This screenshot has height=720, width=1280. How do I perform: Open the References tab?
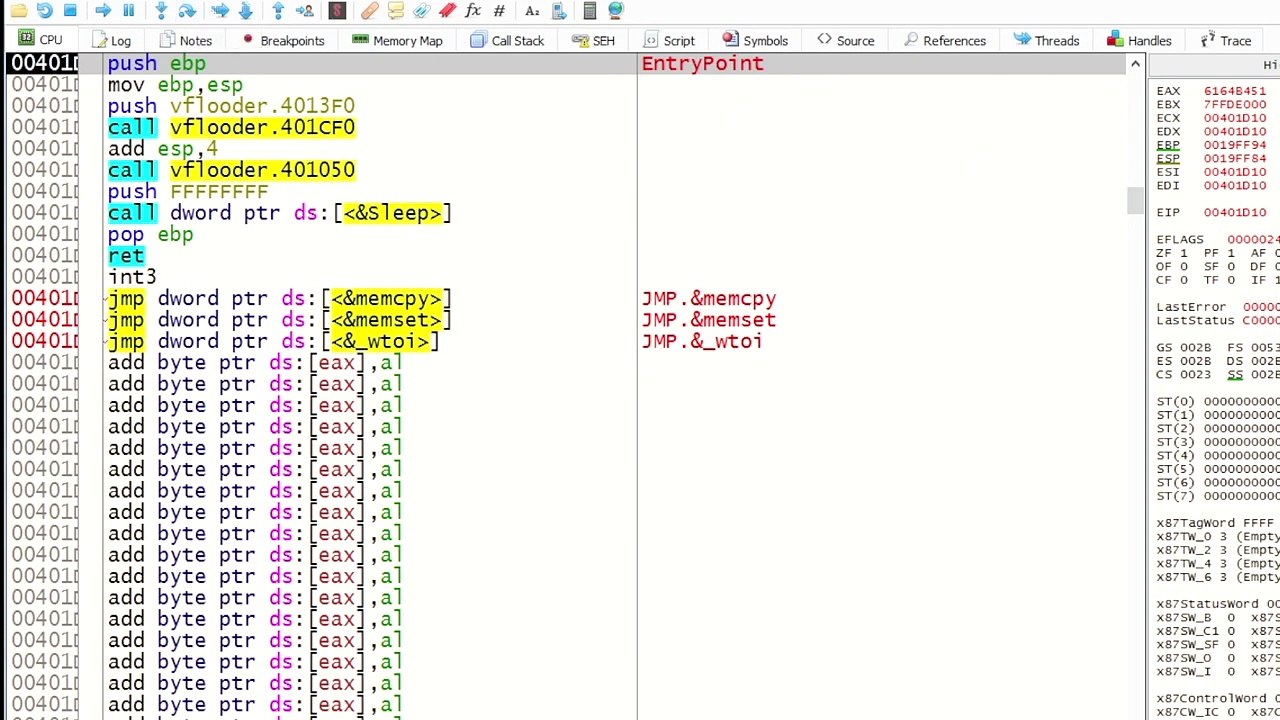pos(944,40)
